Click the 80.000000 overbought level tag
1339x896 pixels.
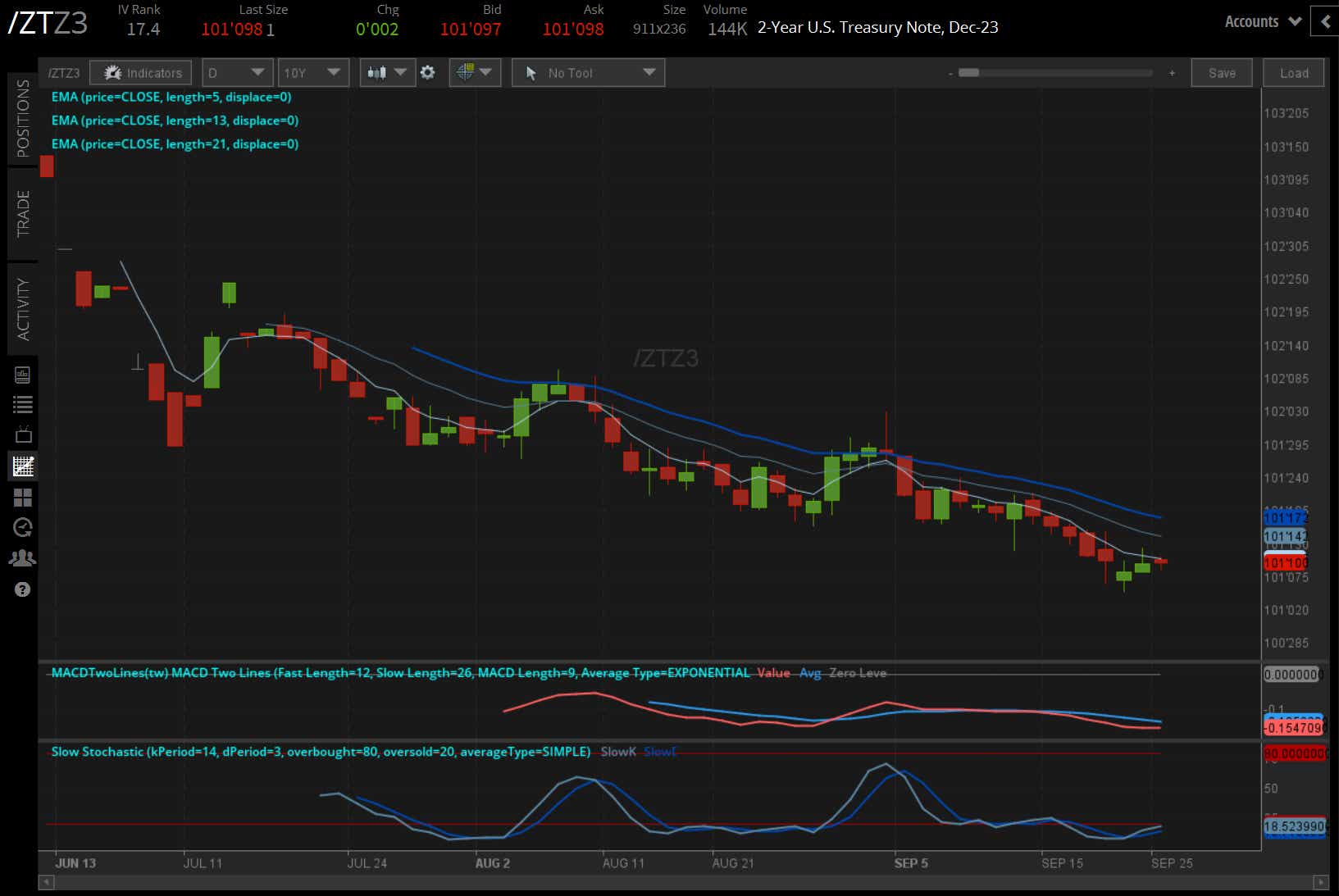(x=1295, y=753)
